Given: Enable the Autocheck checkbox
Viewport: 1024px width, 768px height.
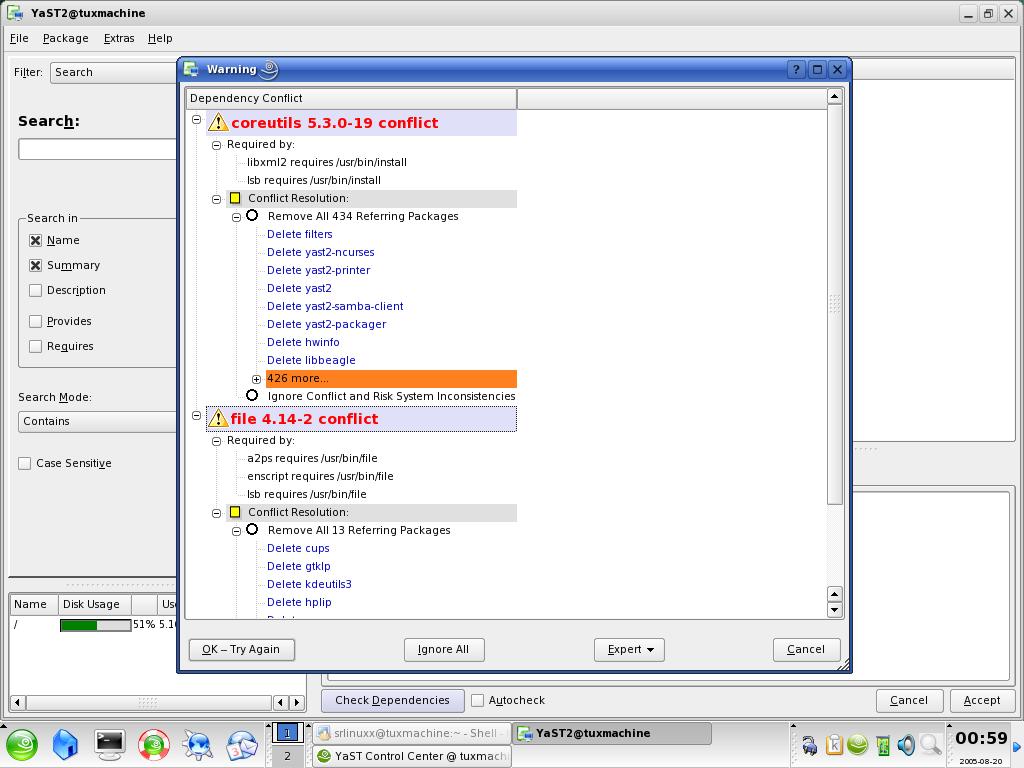Looking at the screenshot, I should point(477,700).
